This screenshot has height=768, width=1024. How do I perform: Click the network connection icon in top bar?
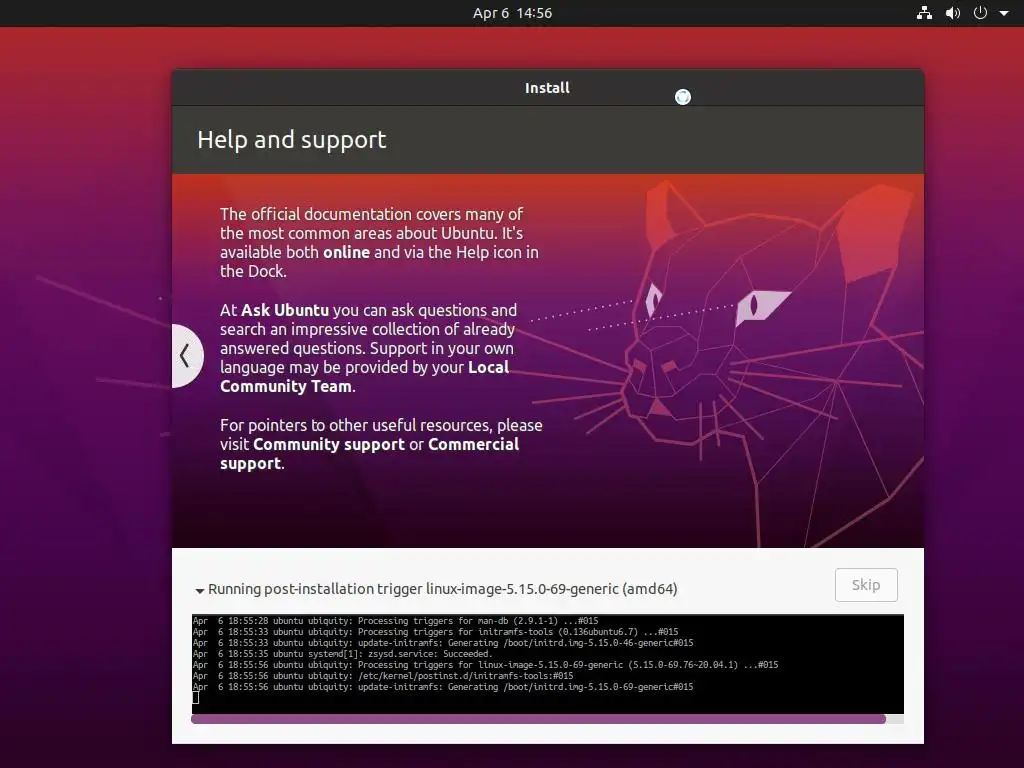click(924, 13)
